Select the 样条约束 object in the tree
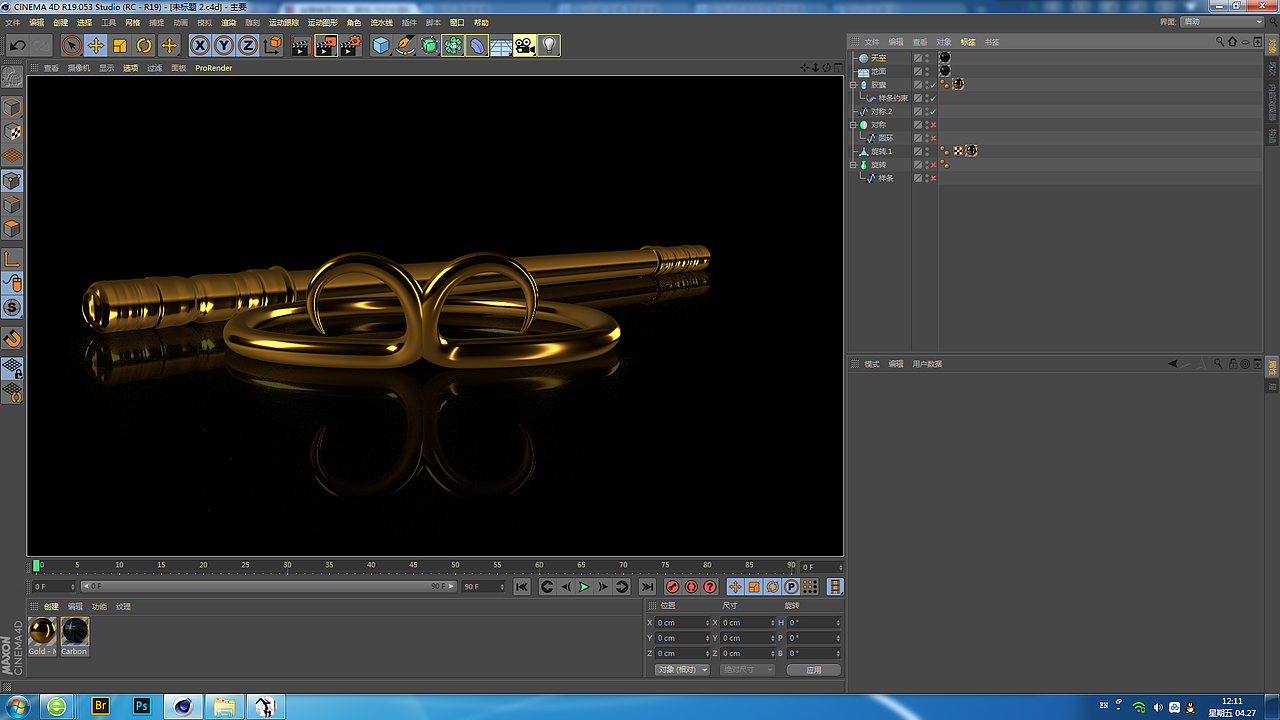This screenshot has height=720, width=1280. point(893,98)
